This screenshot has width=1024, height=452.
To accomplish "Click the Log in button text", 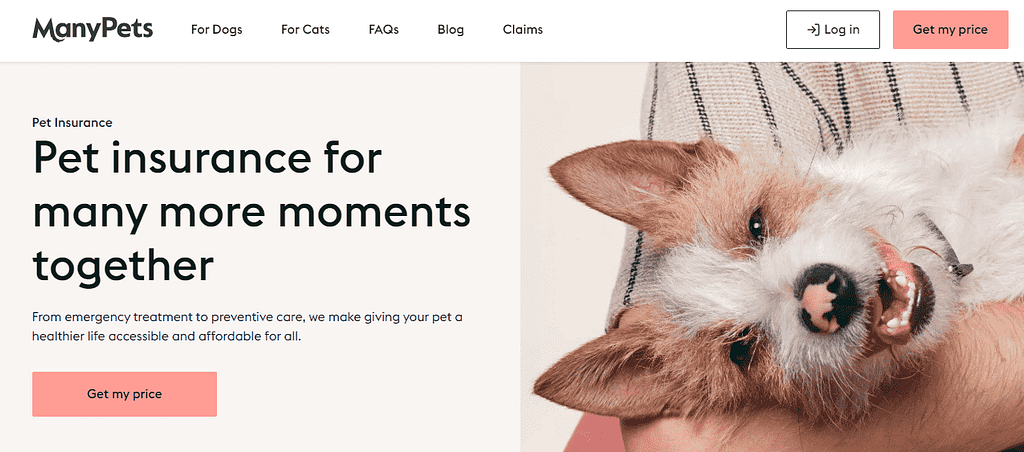I will tap(842, 30).
